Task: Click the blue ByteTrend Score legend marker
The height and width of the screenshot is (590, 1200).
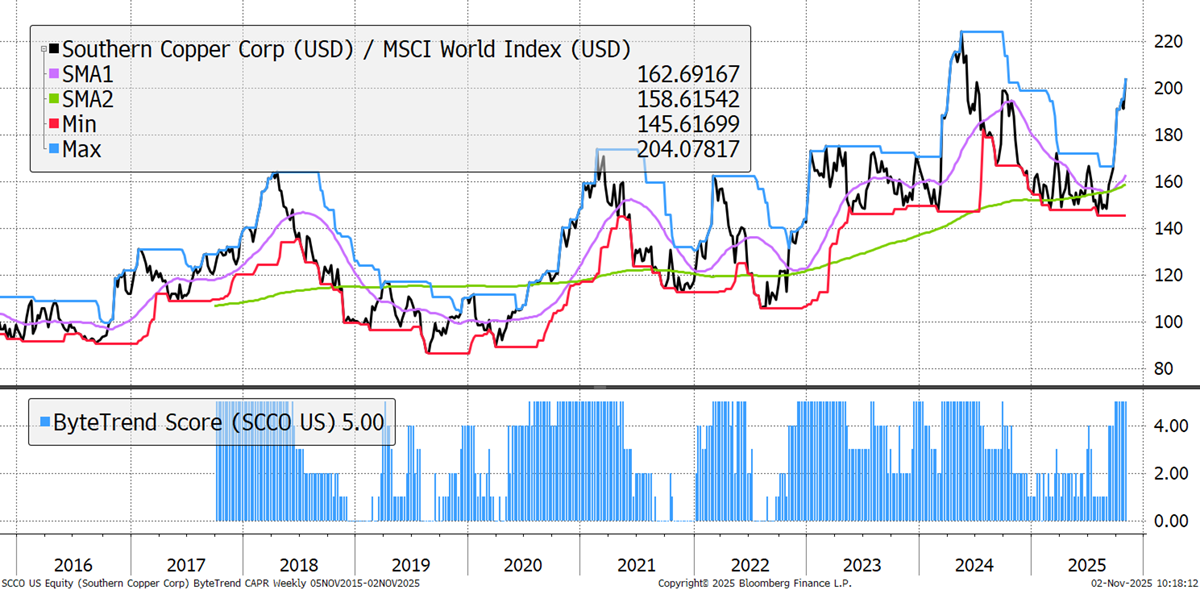Action: point(43,422)
